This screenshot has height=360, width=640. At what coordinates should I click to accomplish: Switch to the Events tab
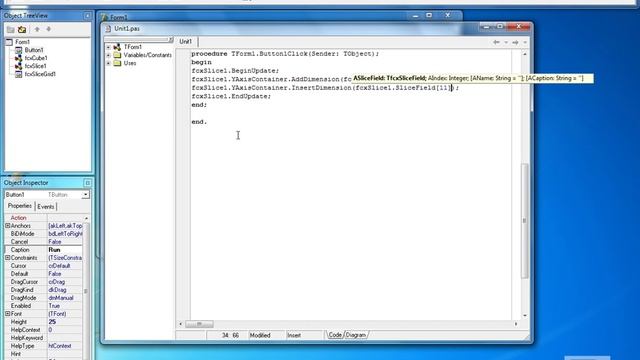point(45,207)
